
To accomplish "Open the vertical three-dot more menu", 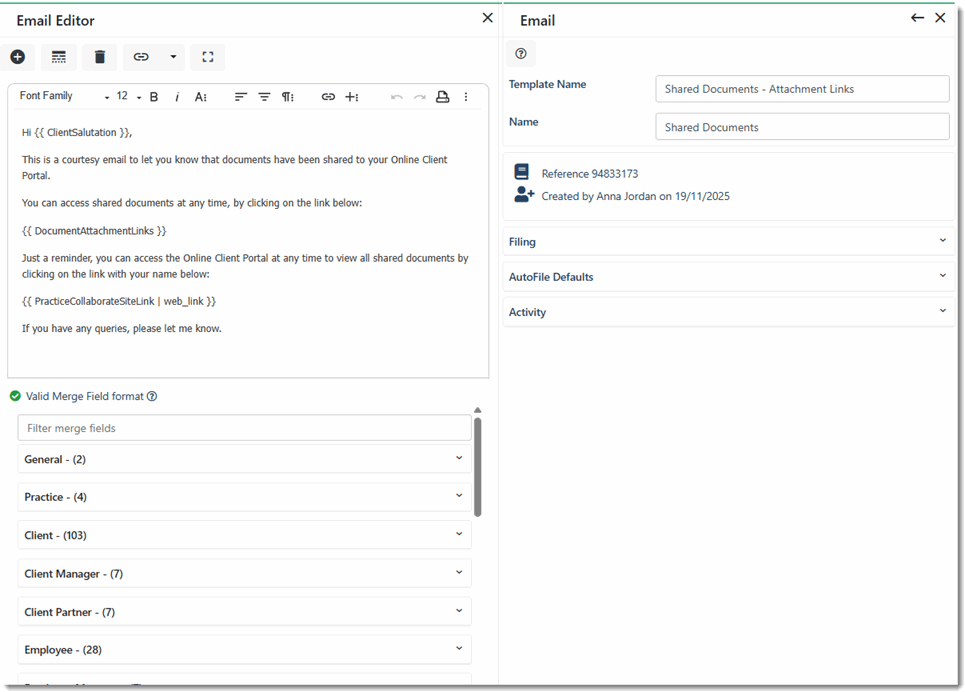I will pyautogui.click(x=466, y=97).
